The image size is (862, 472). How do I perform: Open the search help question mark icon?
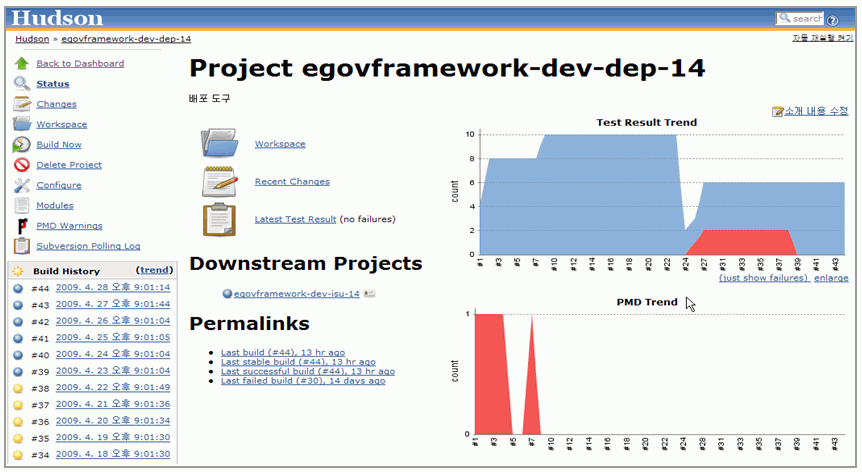click(x=833, y=19)
